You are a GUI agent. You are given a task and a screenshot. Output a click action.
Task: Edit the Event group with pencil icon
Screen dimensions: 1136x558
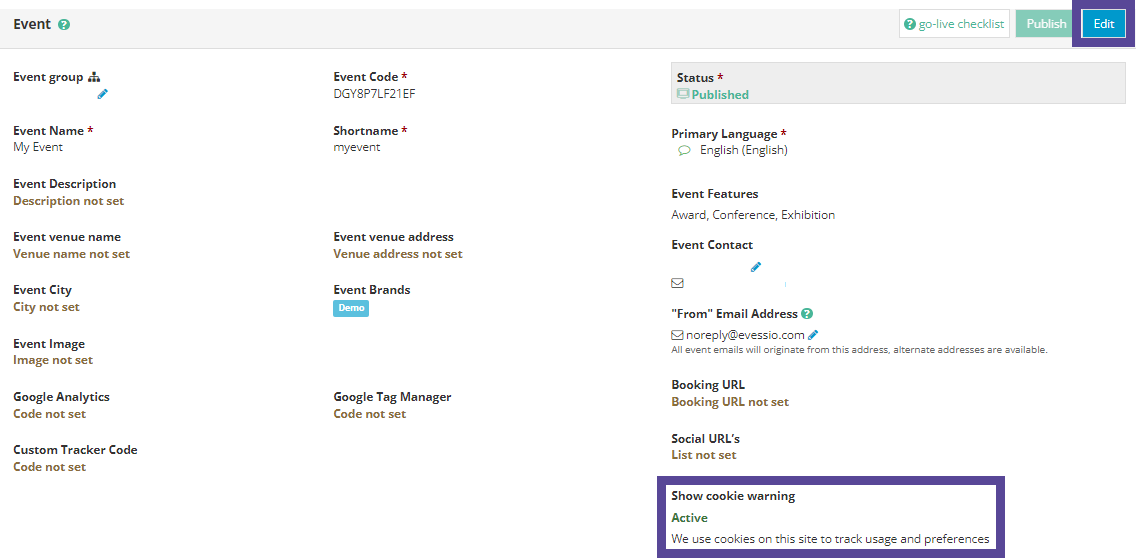[102, 93]
